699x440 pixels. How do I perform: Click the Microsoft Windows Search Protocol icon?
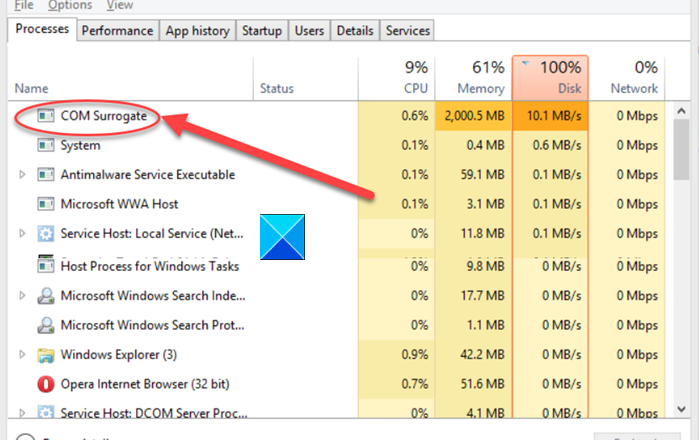pyautogui.click(x=45, y=325)
